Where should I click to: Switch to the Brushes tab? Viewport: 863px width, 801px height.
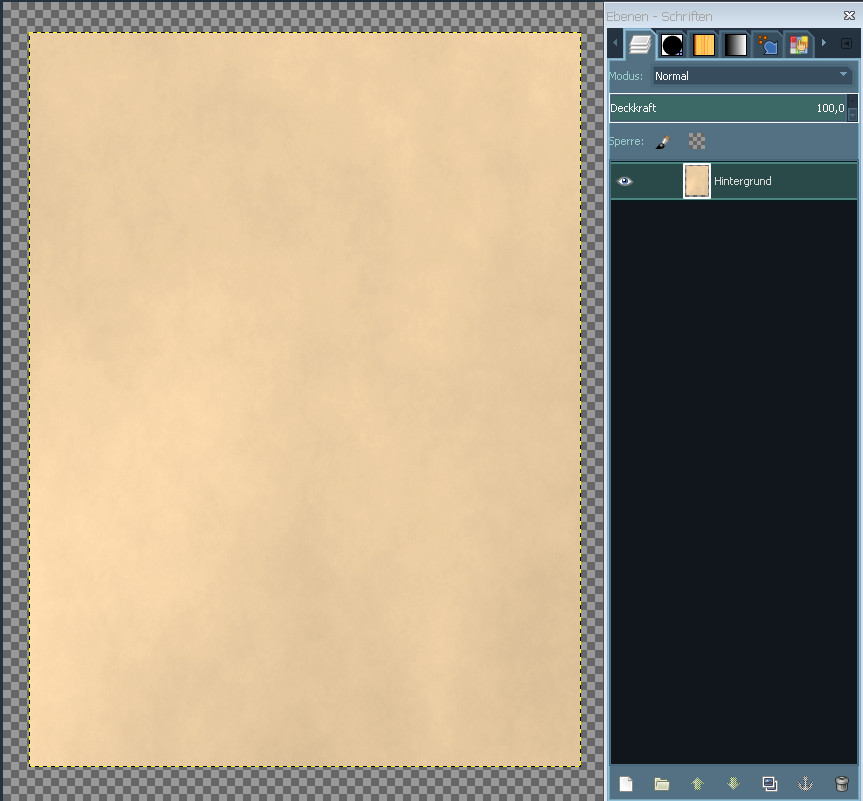pyautogui.click(x=672, y=45)
